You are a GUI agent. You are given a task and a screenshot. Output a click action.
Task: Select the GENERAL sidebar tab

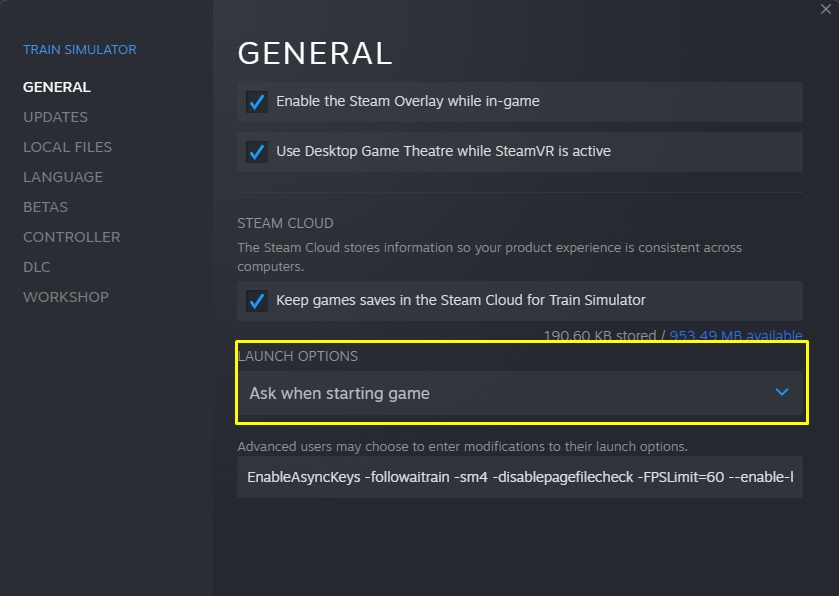pos(57,87)
